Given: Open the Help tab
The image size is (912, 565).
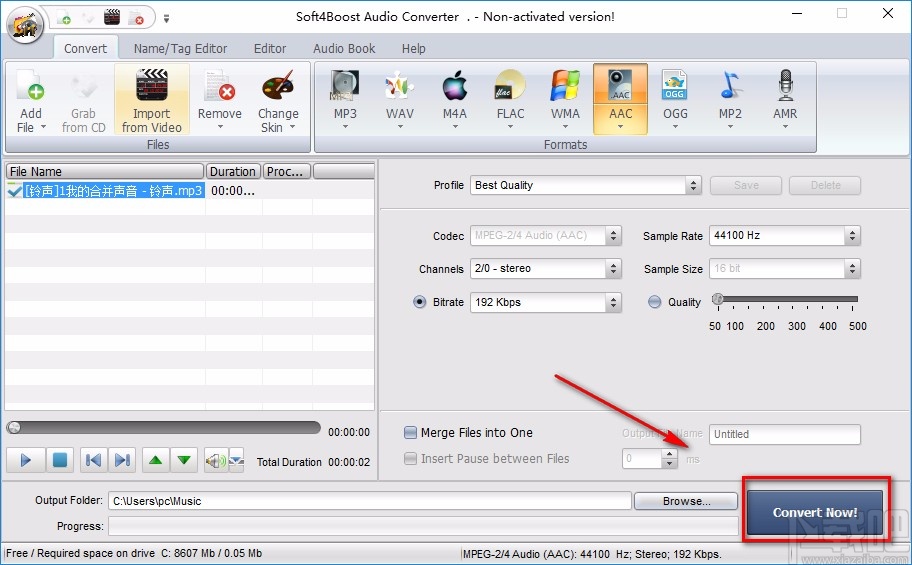Looking at the screenshot, I should [414, 48].
